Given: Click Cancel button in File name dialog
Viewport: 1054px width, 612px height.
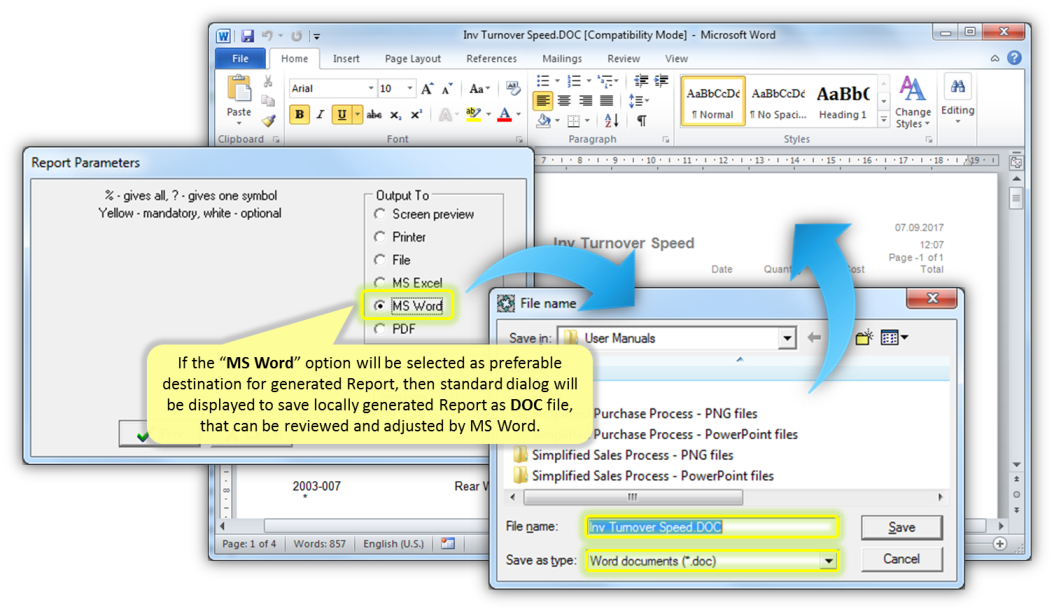Looking at the screenshot, I should pos(901,559).
